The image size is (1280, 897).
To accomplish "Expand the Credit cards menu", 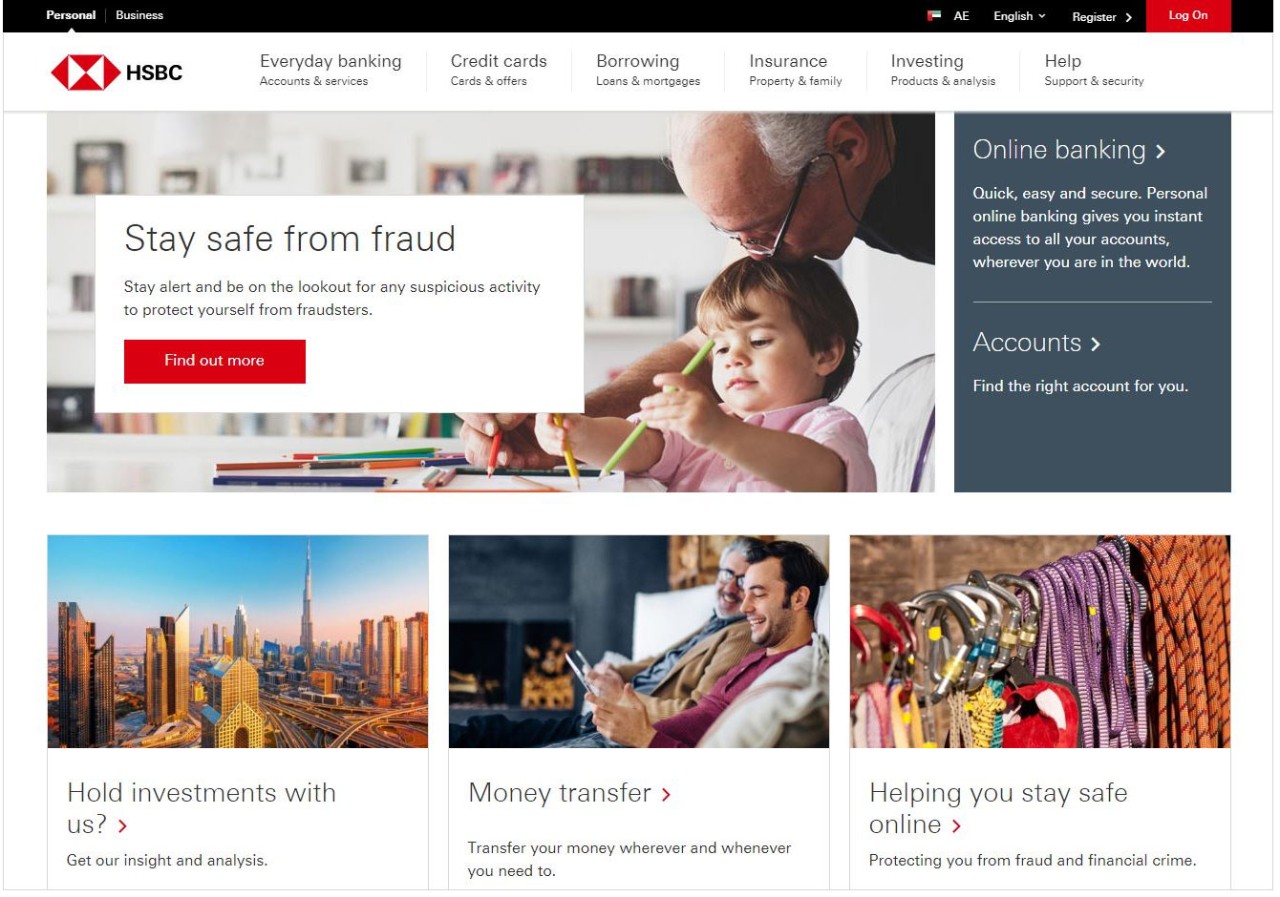I will tap(498, 70).
